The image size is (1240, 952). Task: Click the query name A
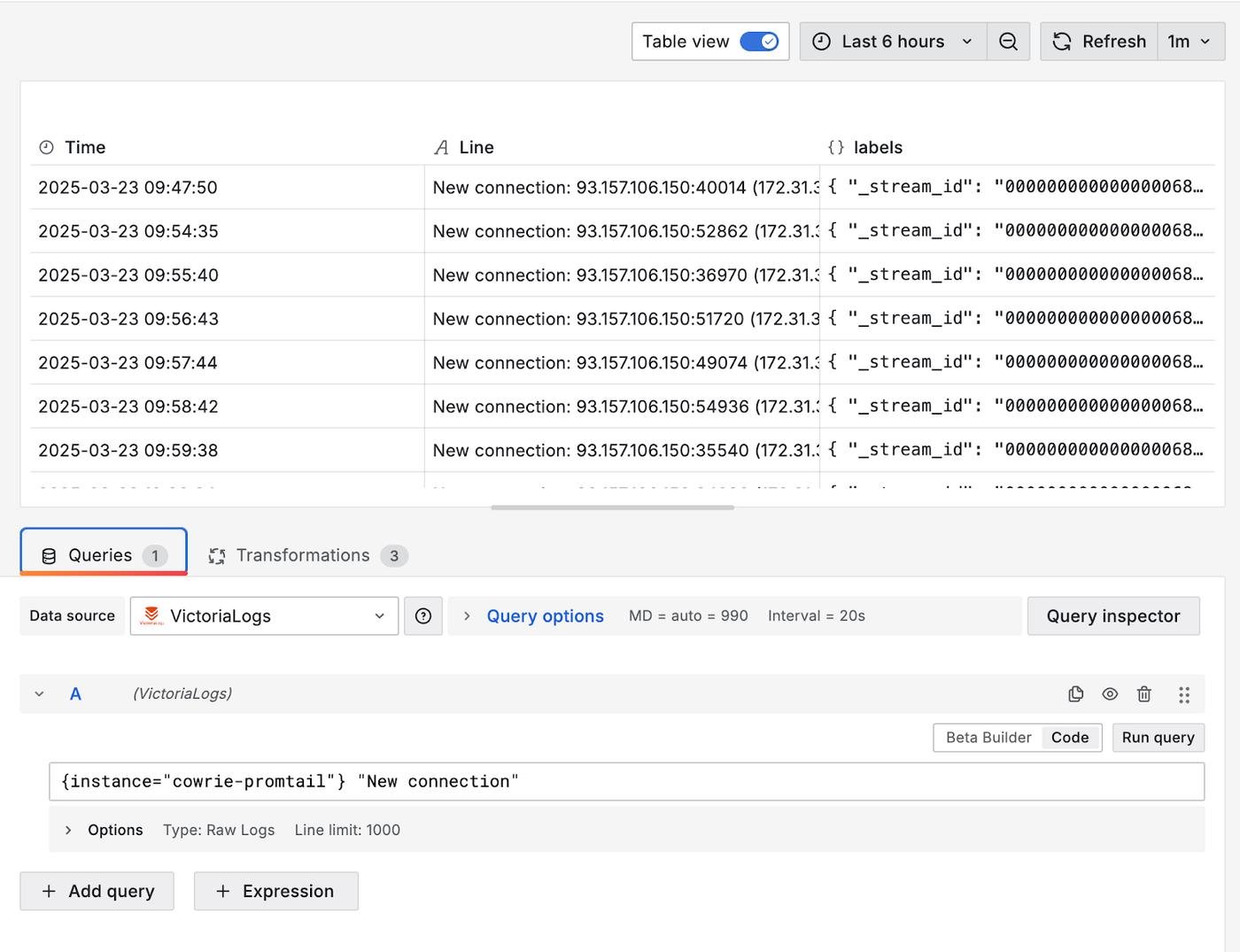(75, 694)
